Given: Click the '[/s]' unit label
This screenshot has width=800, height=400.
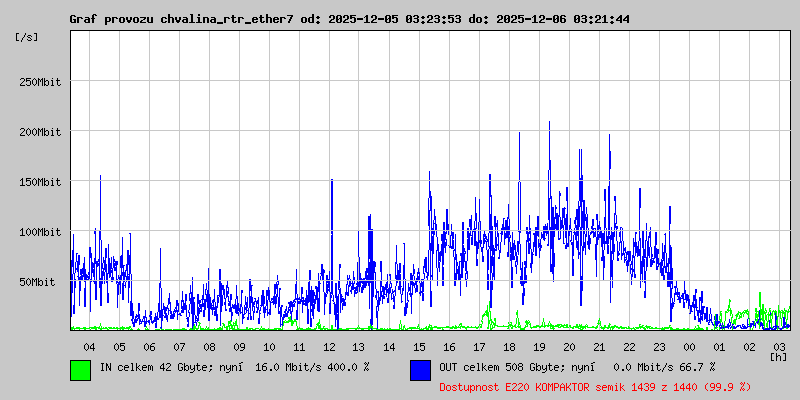Looking at the screenshot, I should (27, 37).
